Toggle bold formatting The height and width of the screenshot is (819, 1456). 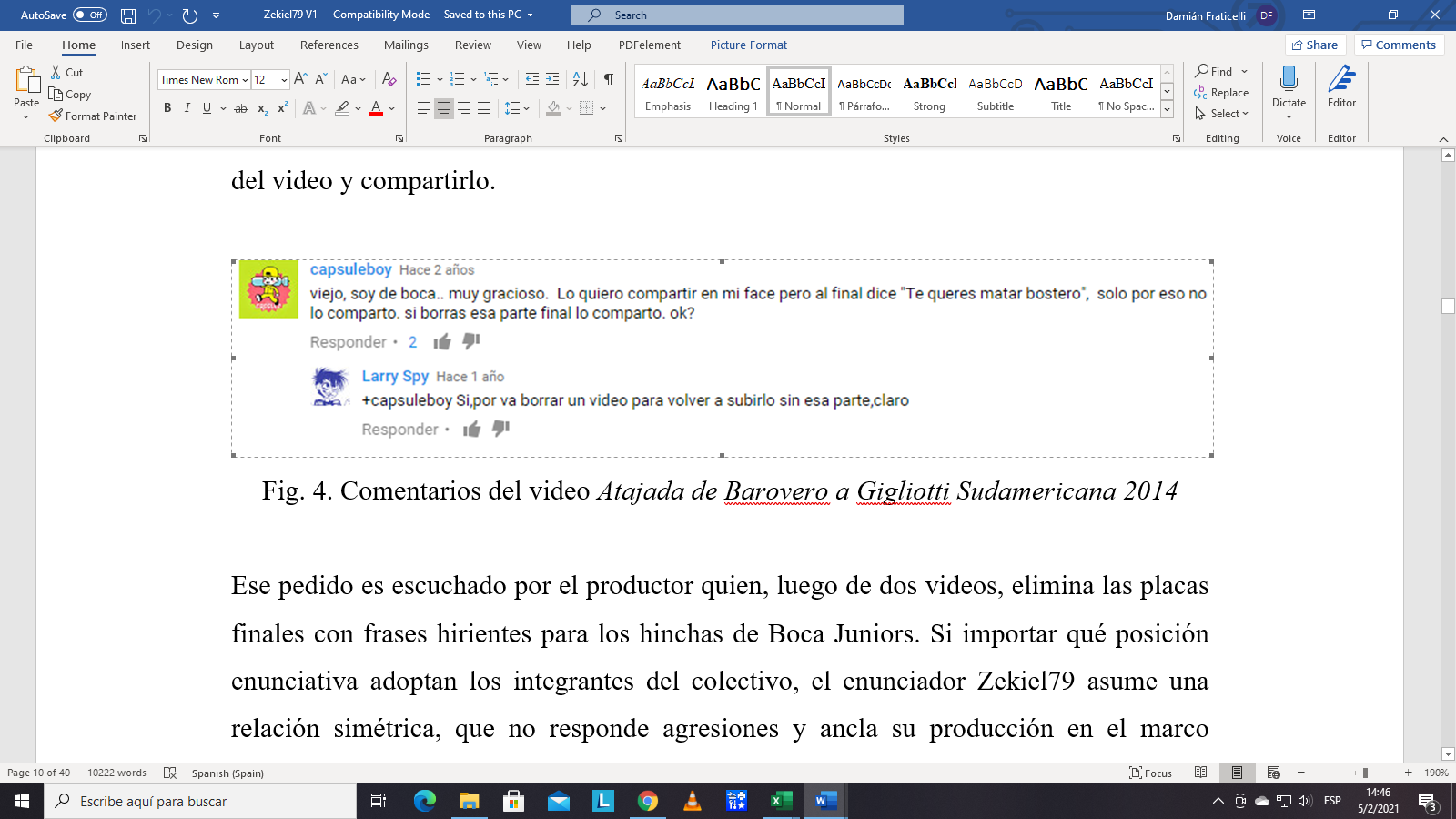(x=167, y=108)
